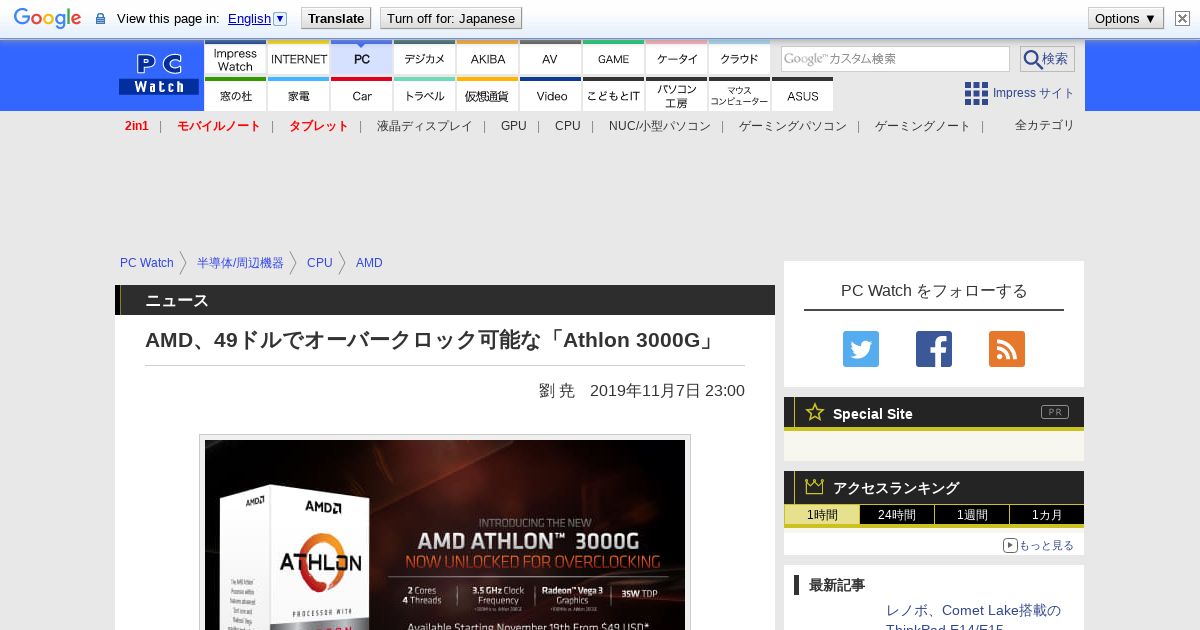The height and width of the screenshot is (630, 1200).
Task: Open the Impress sites grid icon
Action: 976,93
